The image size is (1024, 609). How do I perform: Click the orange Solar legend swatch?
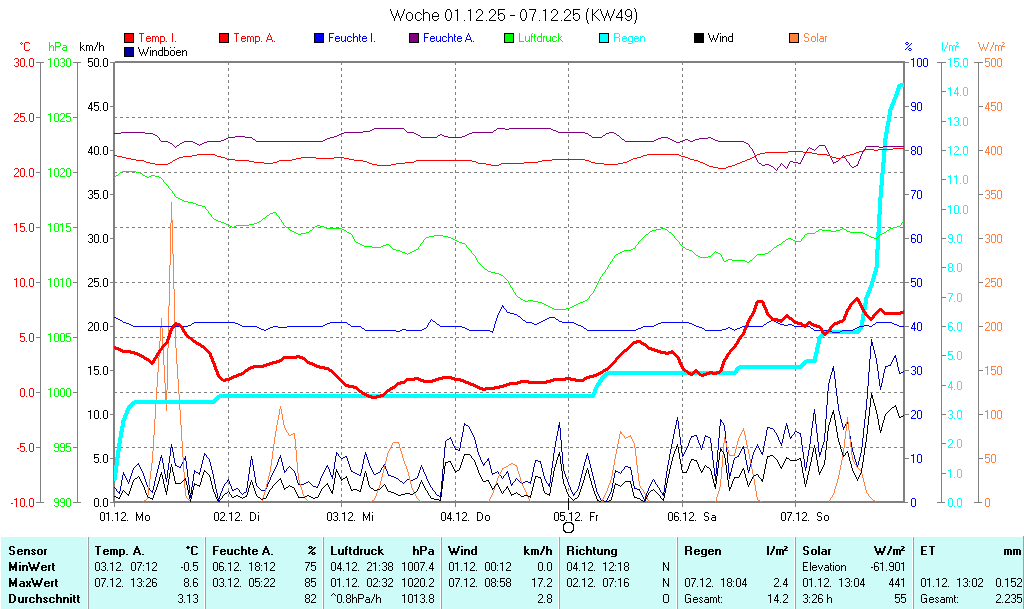tap(794, 38)
